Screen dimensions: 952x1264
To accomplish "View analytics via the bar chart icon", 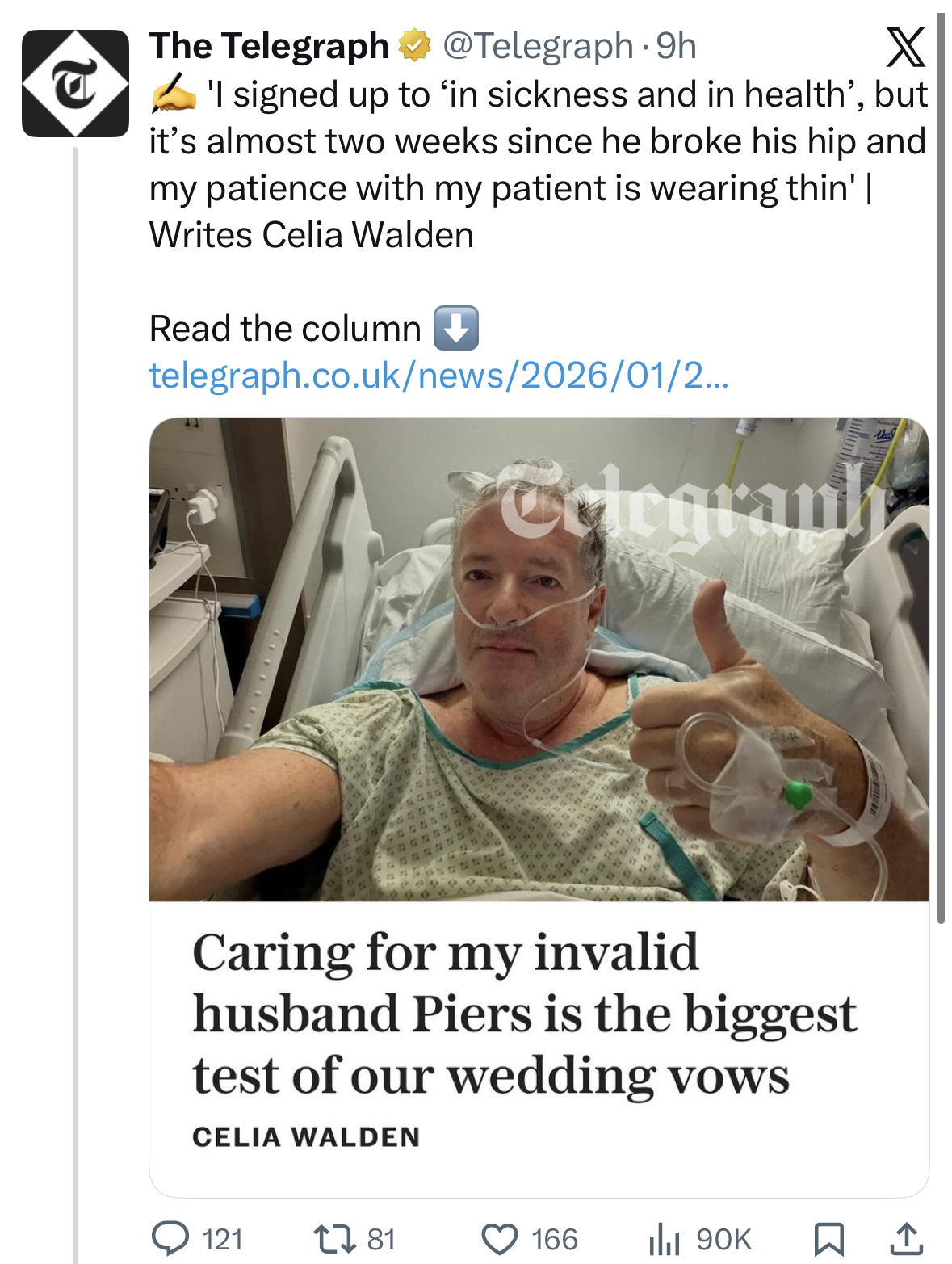I will click(x=664, y=1239).
